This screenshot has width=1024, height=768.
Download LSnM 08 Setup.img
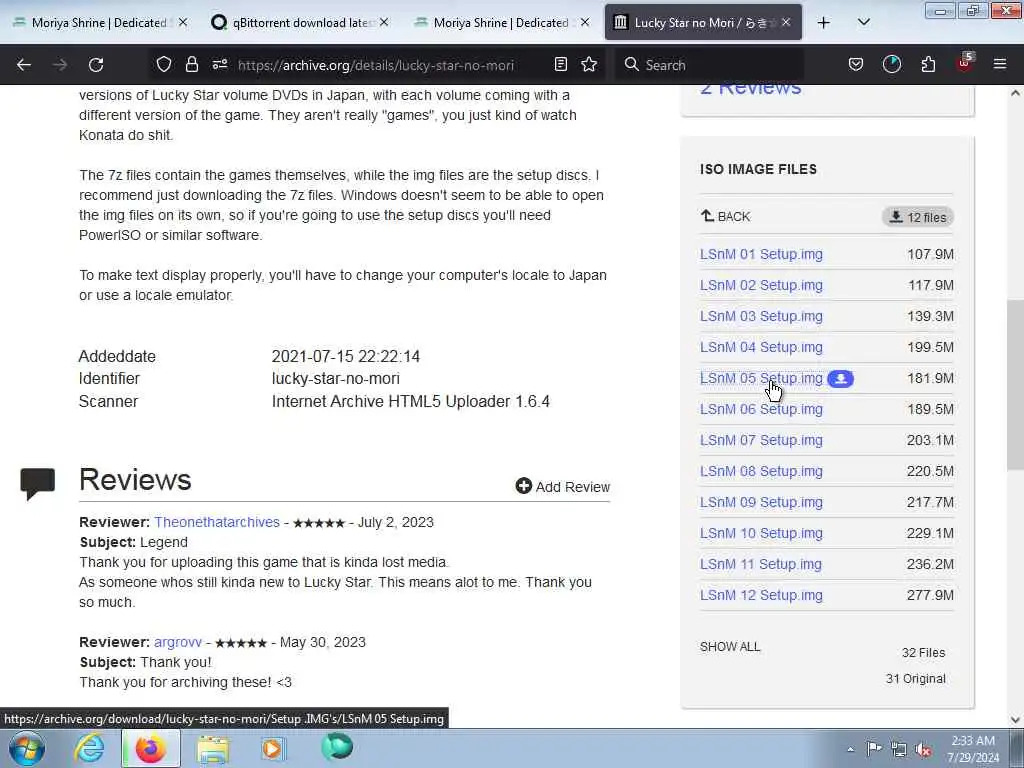tap(761, 472)
